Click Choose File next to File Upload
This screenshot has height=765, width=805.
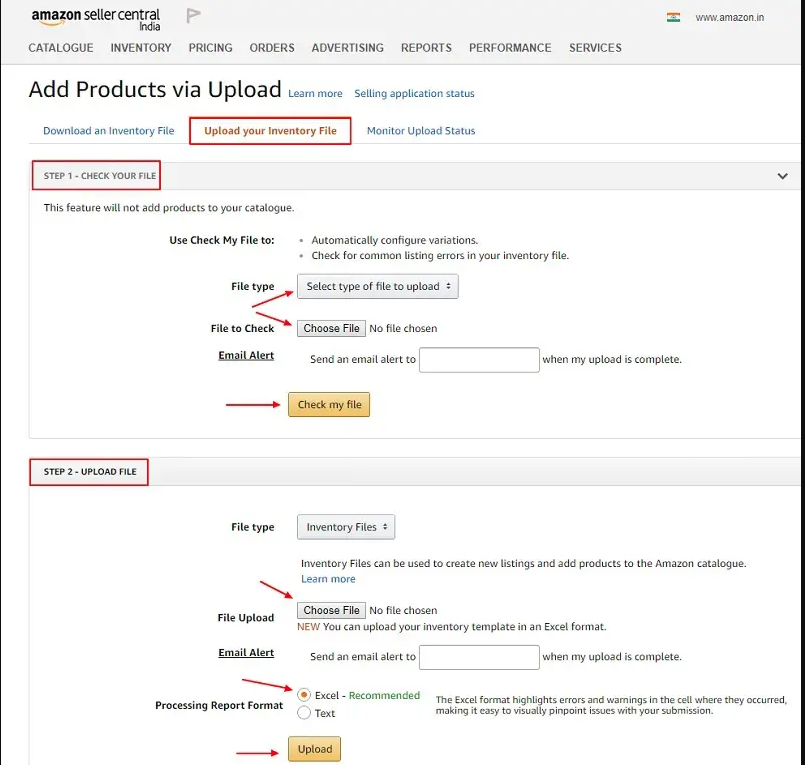point(332,610)
